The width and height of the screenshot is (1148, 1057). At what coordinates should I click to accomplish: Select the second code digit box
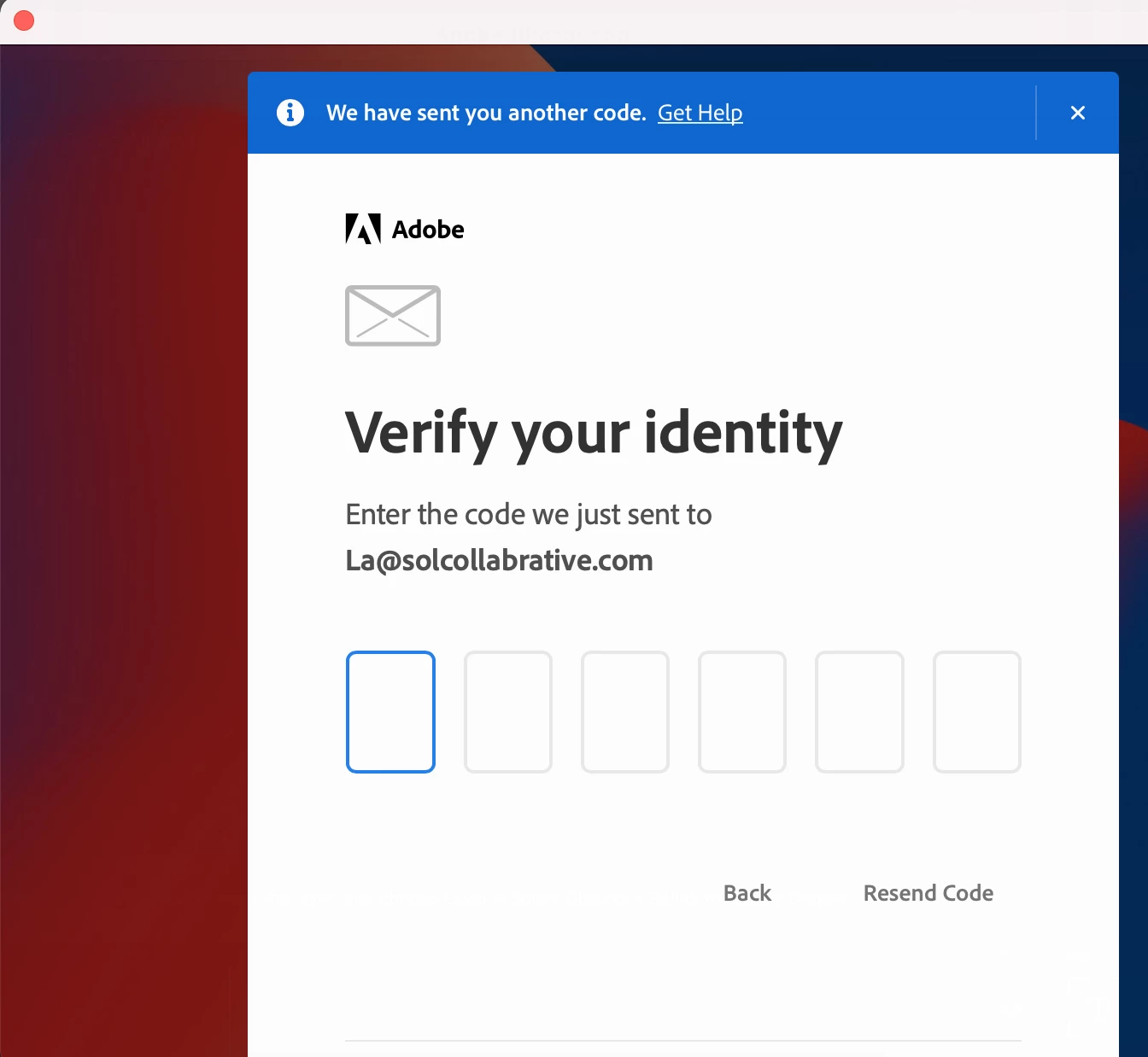click(508, 712)
